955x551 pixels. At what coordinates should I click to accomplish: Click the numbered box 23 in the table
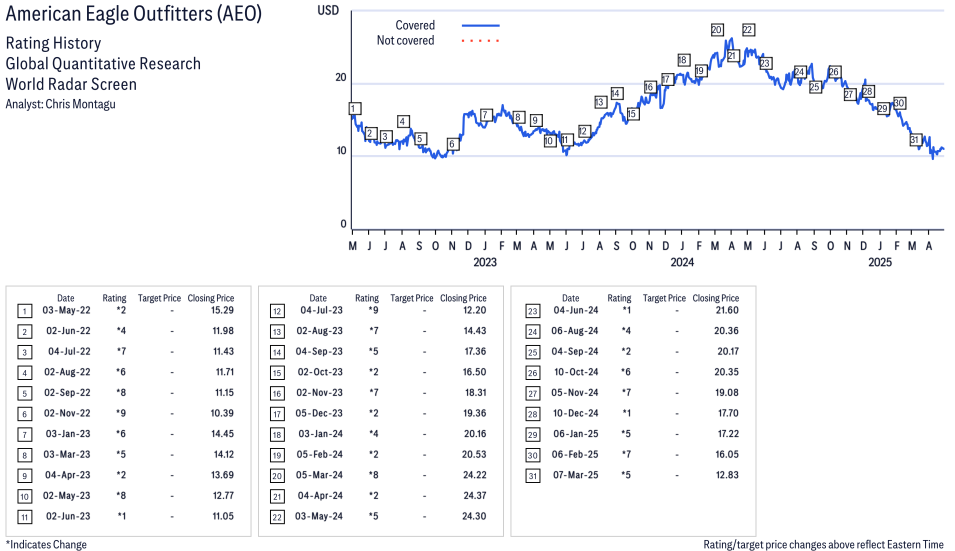coord(532,311)
